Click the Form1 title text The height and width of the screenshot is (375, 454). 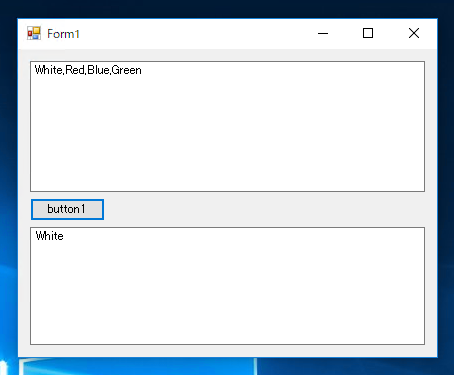point(63,34)
